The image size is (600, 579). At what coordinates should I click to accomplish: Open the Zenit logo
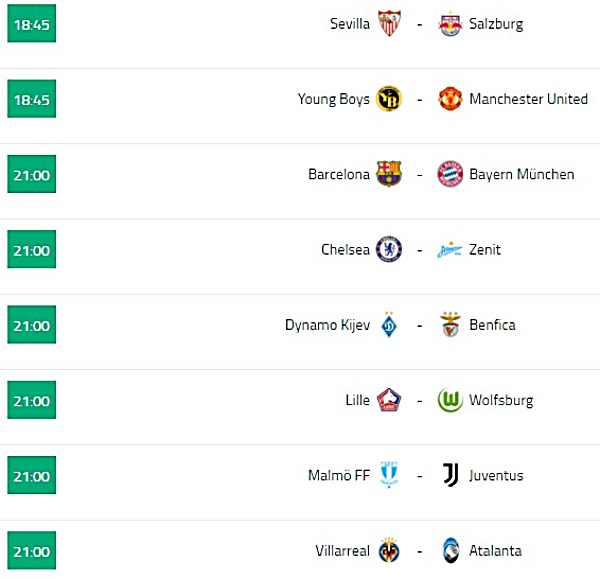click(x=450, y=250)
